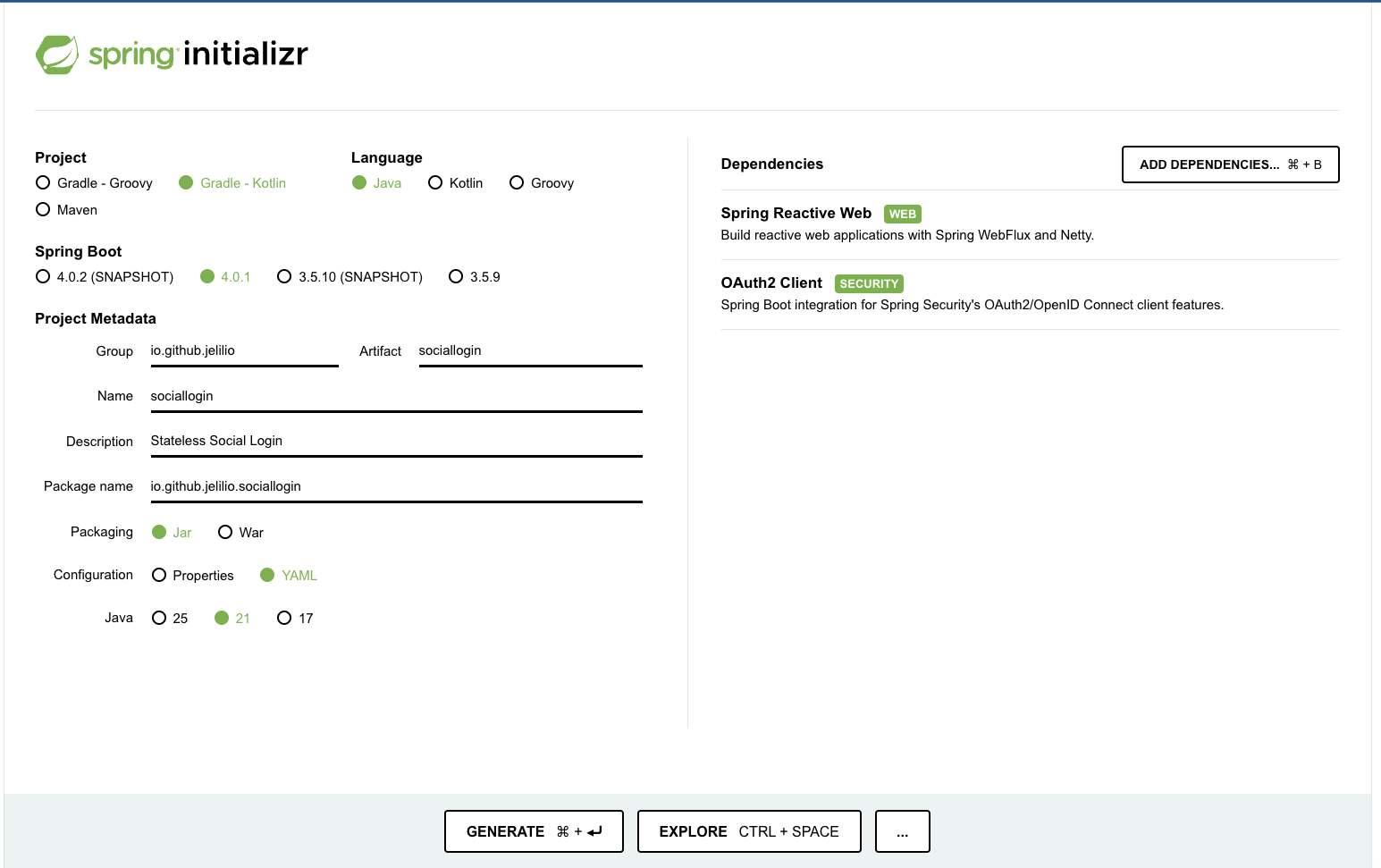Click the spring initializr title text
1381x868 pixels.
coord(198,55)
